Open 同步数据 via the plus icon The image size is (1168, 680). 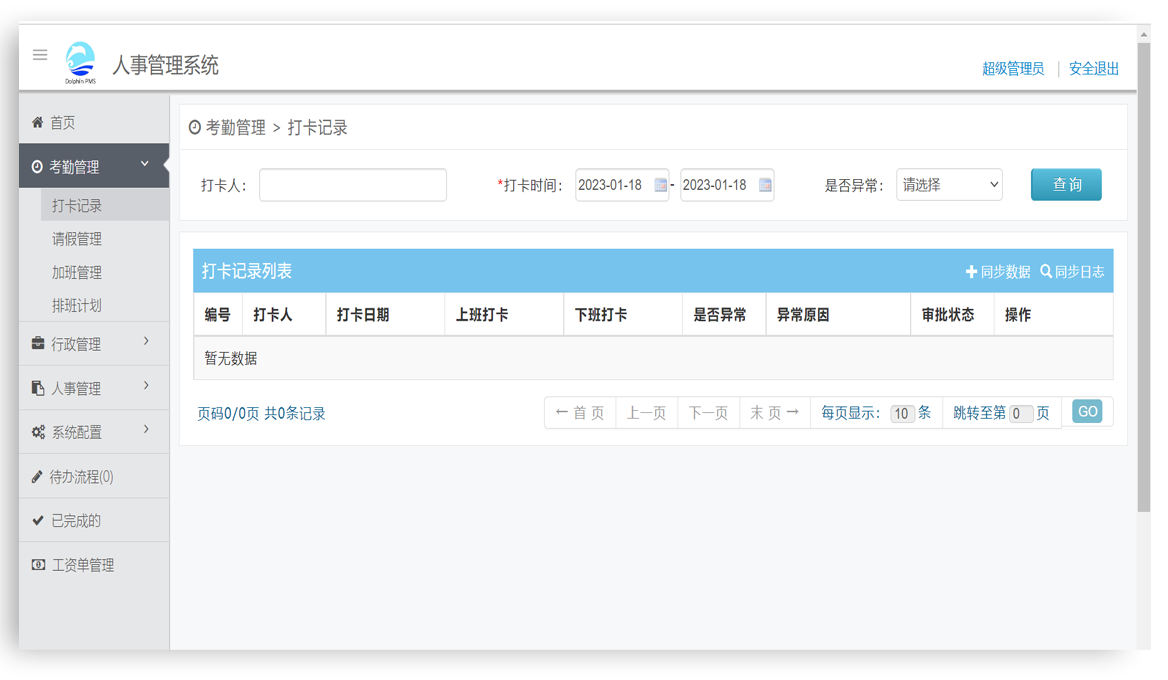pyautogui.click(x=971, y=271)
